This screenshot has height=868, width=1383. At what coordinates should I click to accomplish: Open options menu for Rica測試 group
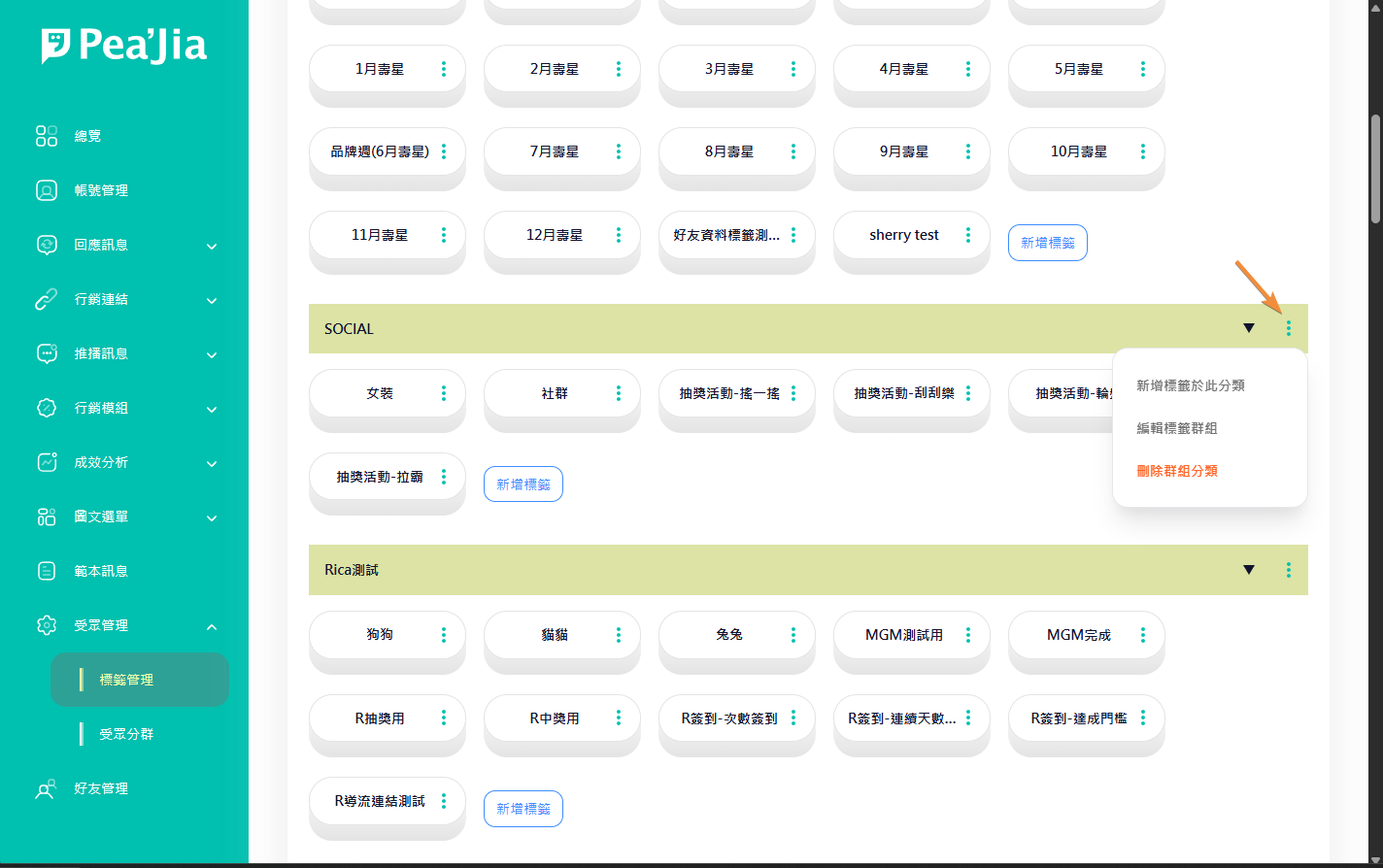(1288, 570)
